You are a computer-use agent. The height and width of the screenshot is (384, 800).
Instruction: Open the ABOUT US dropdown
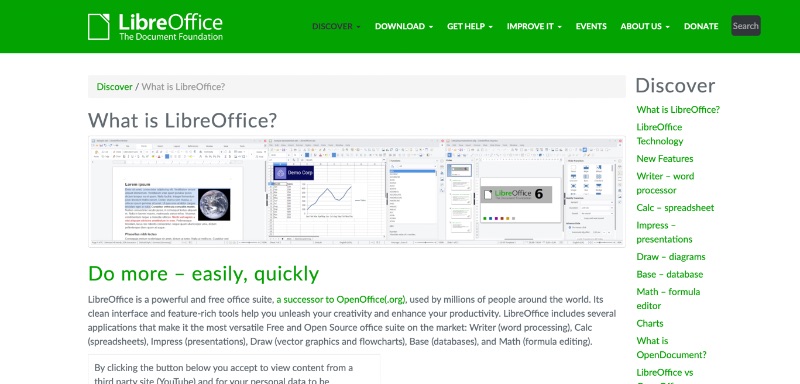tap(645, 27)
